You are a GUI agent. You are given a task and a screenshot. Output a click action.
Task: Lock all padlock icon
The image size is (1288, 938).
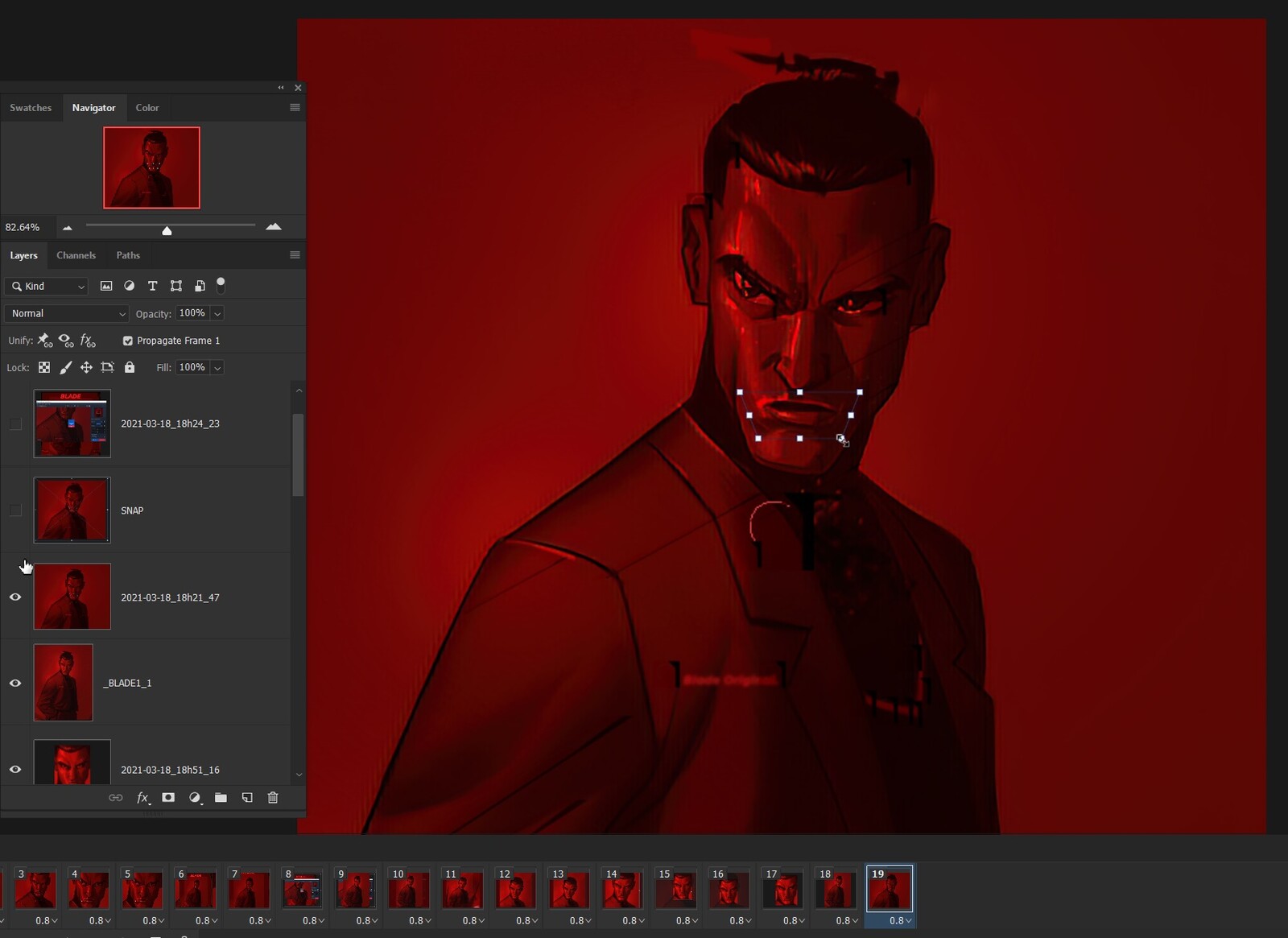tap(130, 367)
